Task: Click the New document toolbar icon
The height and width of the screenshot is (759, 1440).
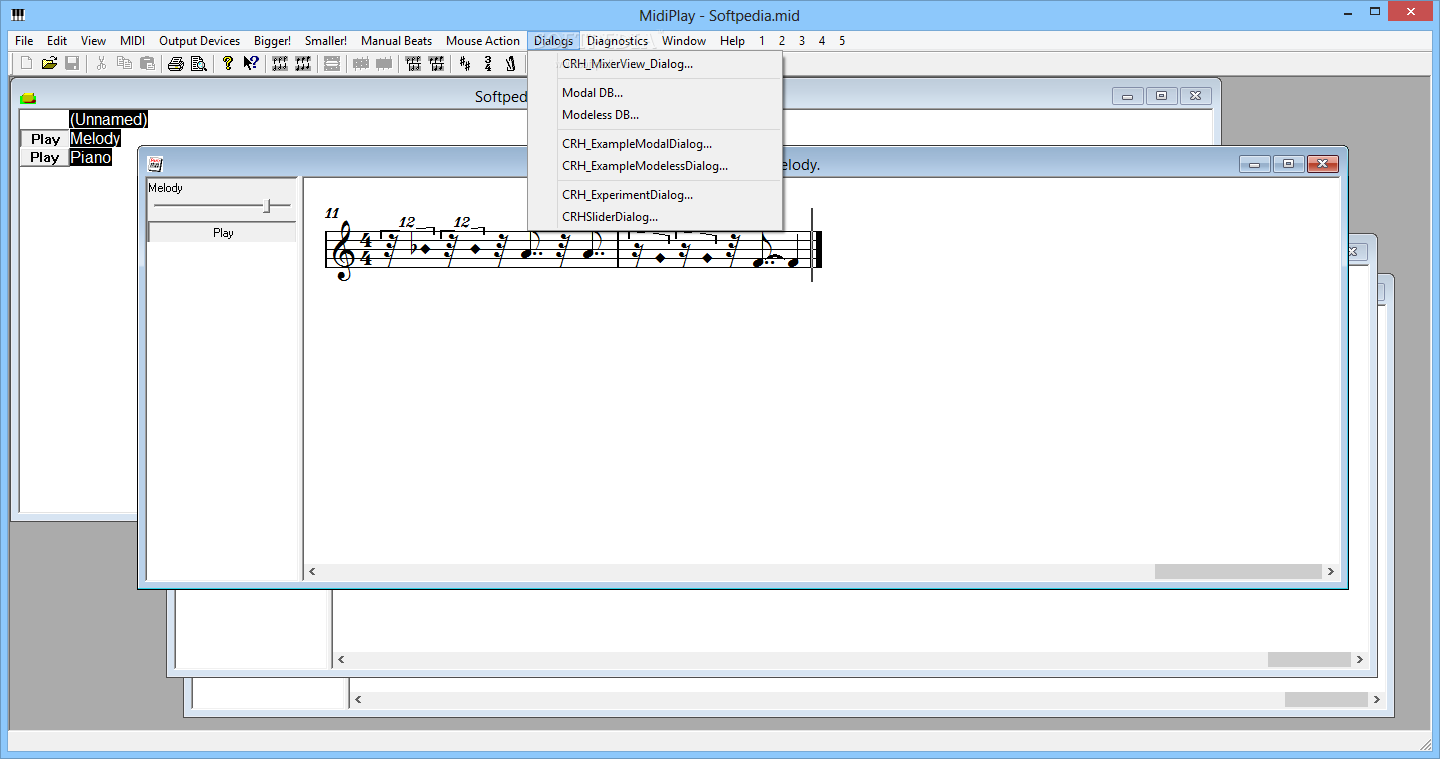Action: tap(27, 63)
